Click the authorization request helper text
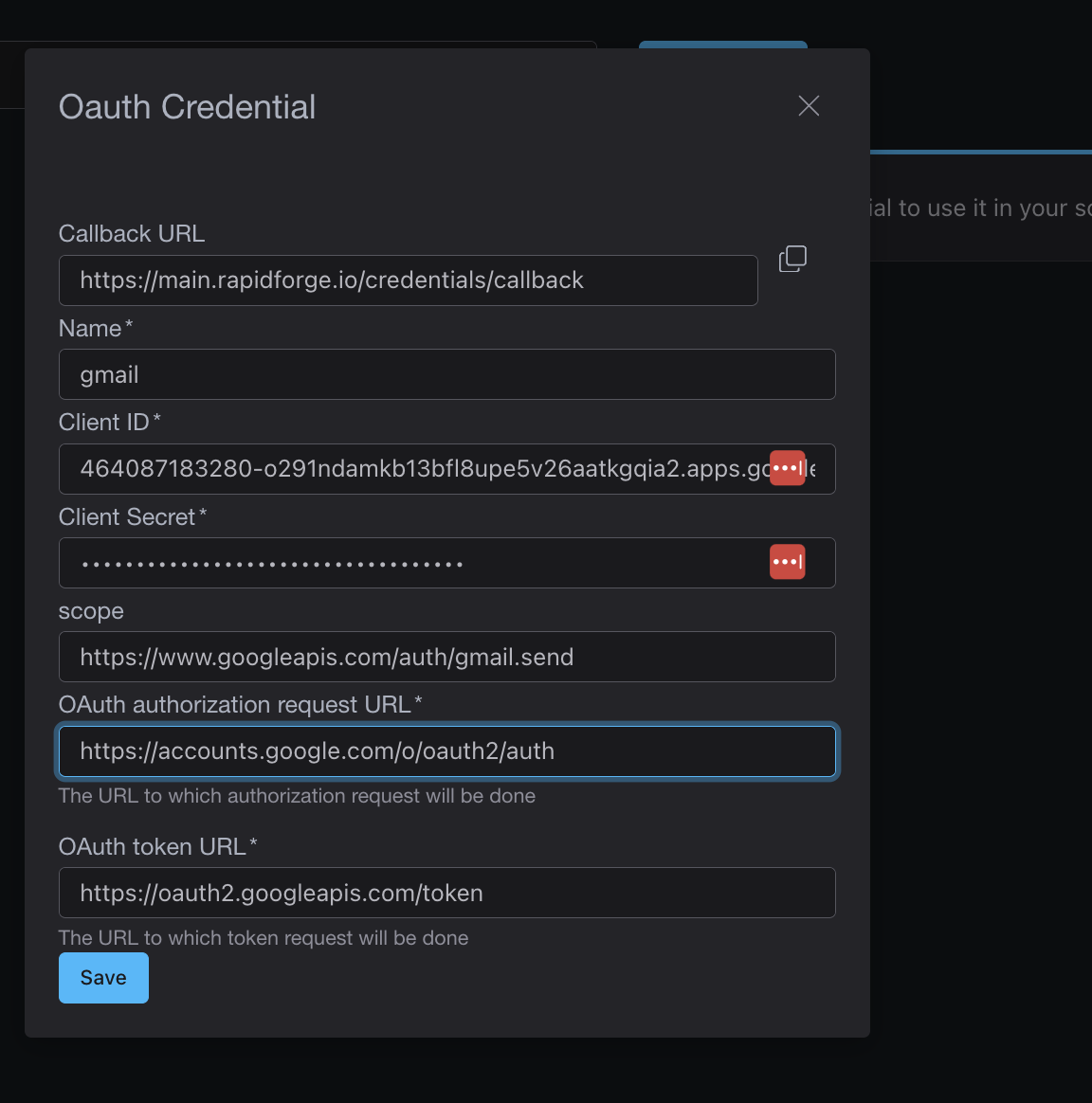Viewport: 1092px width, 1103px height. (297, 796)
